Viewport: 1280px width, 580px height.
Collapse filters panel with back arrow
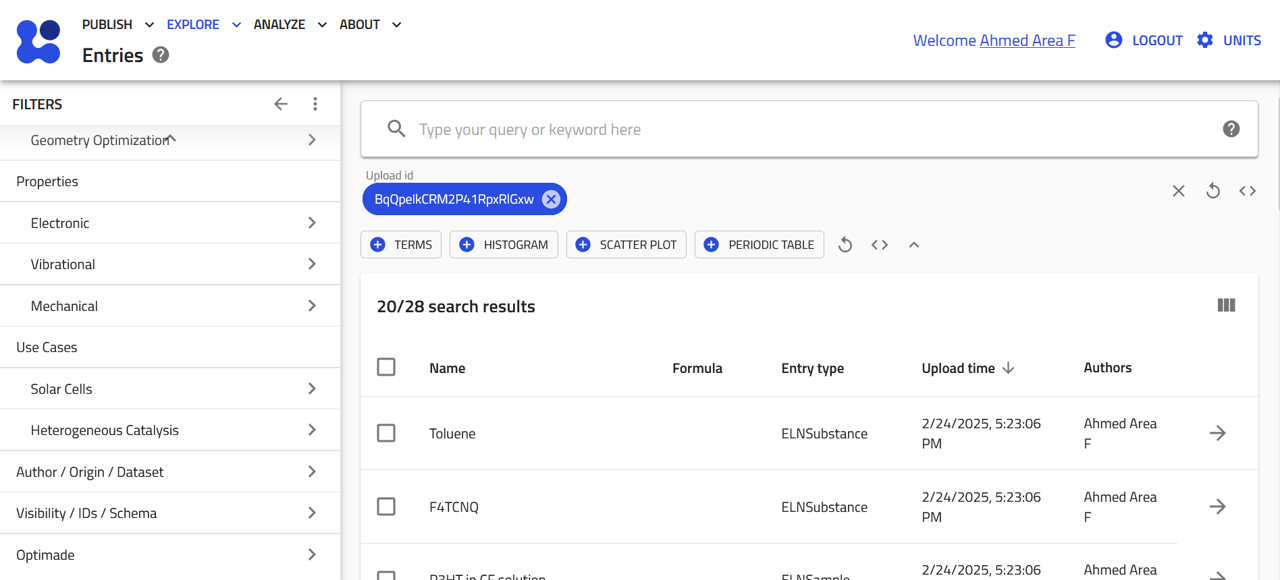coord(281,104)
